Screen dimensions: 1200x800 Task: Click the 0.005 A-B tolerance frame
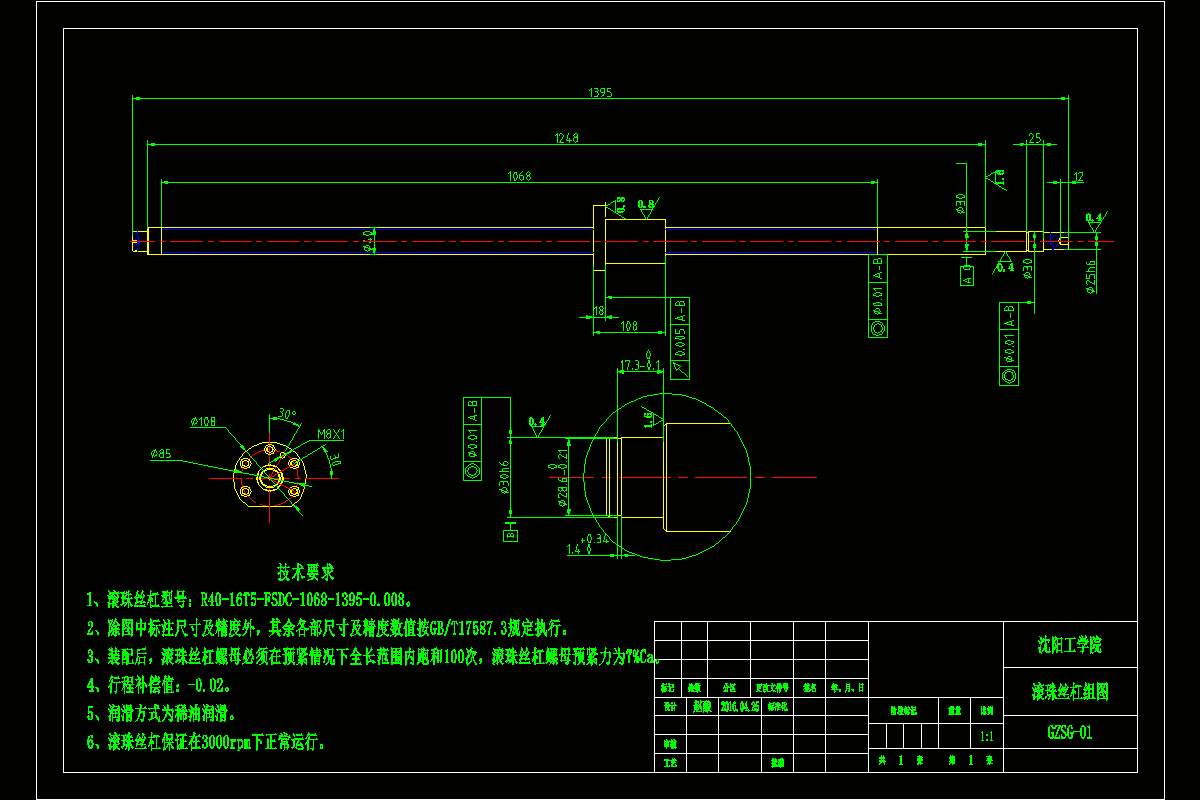point(679,338)
